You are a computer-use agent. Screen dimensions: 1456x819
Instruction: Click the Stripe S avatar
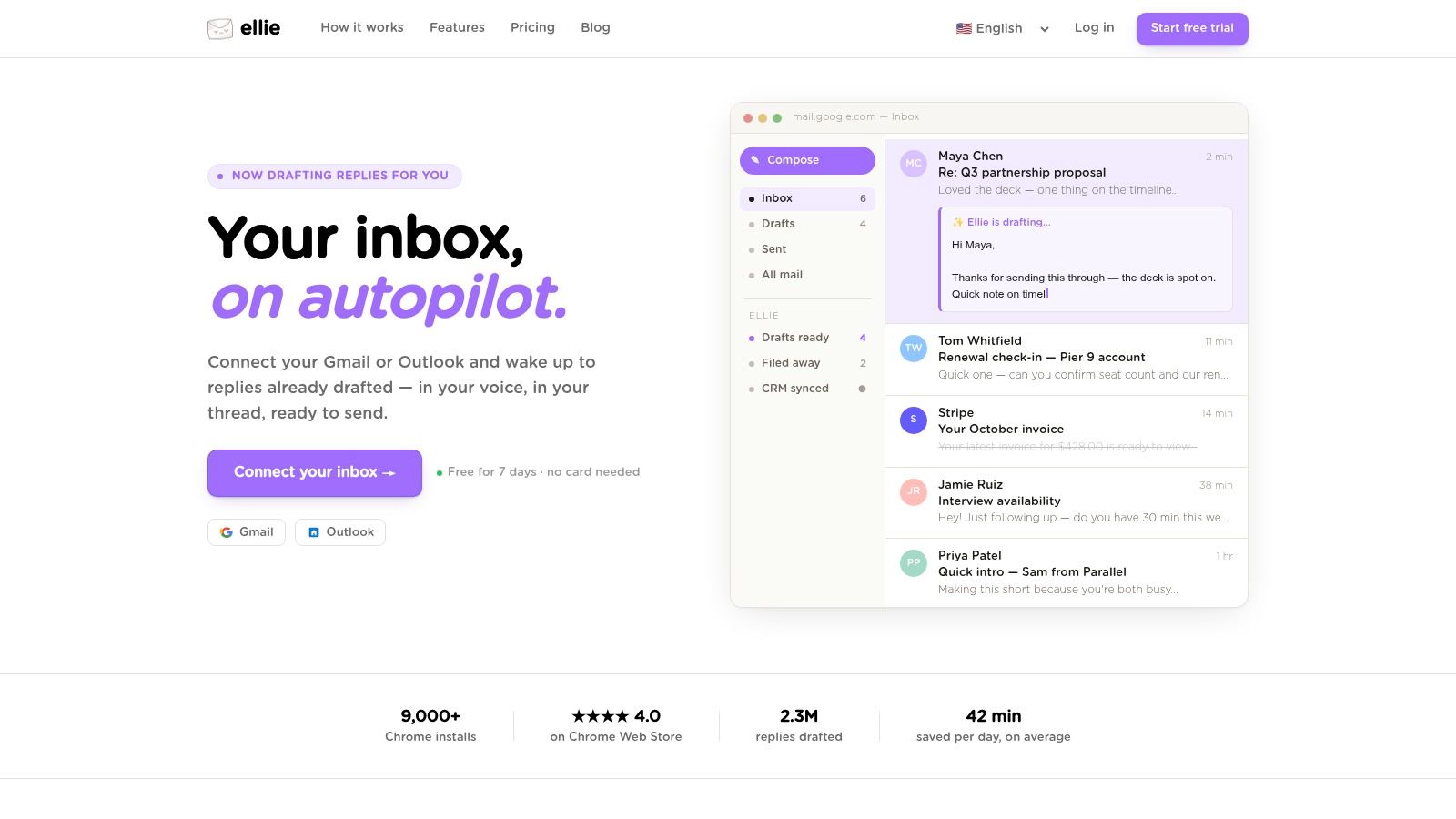click(x=914, y=420)
